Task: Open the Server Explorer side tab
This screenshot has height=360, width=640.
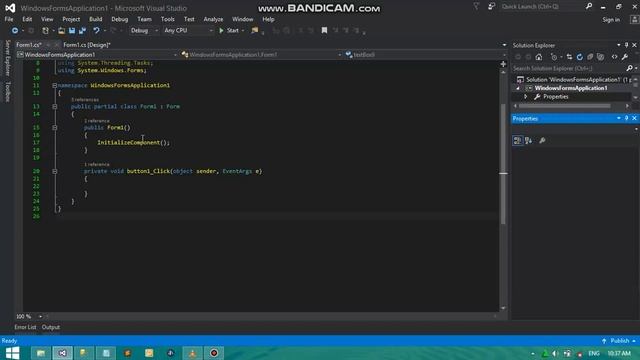Action: (7, 58)
